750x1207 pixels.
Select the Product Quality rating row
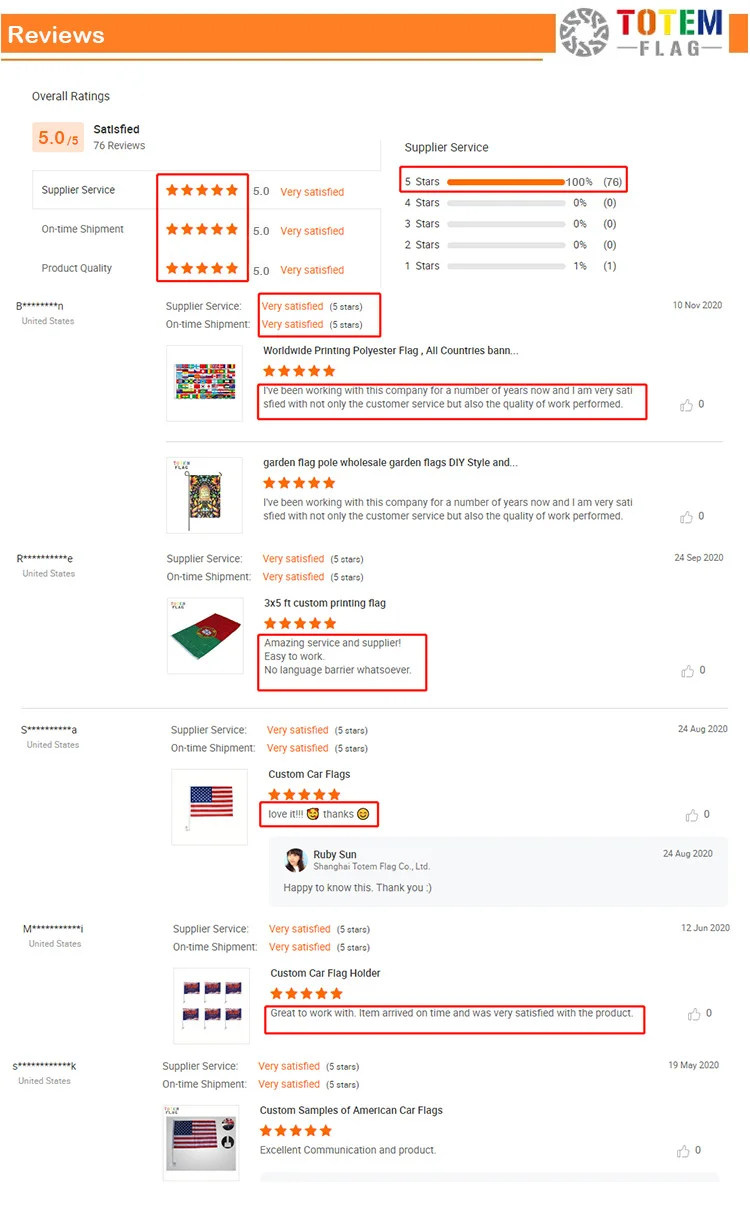206,268
